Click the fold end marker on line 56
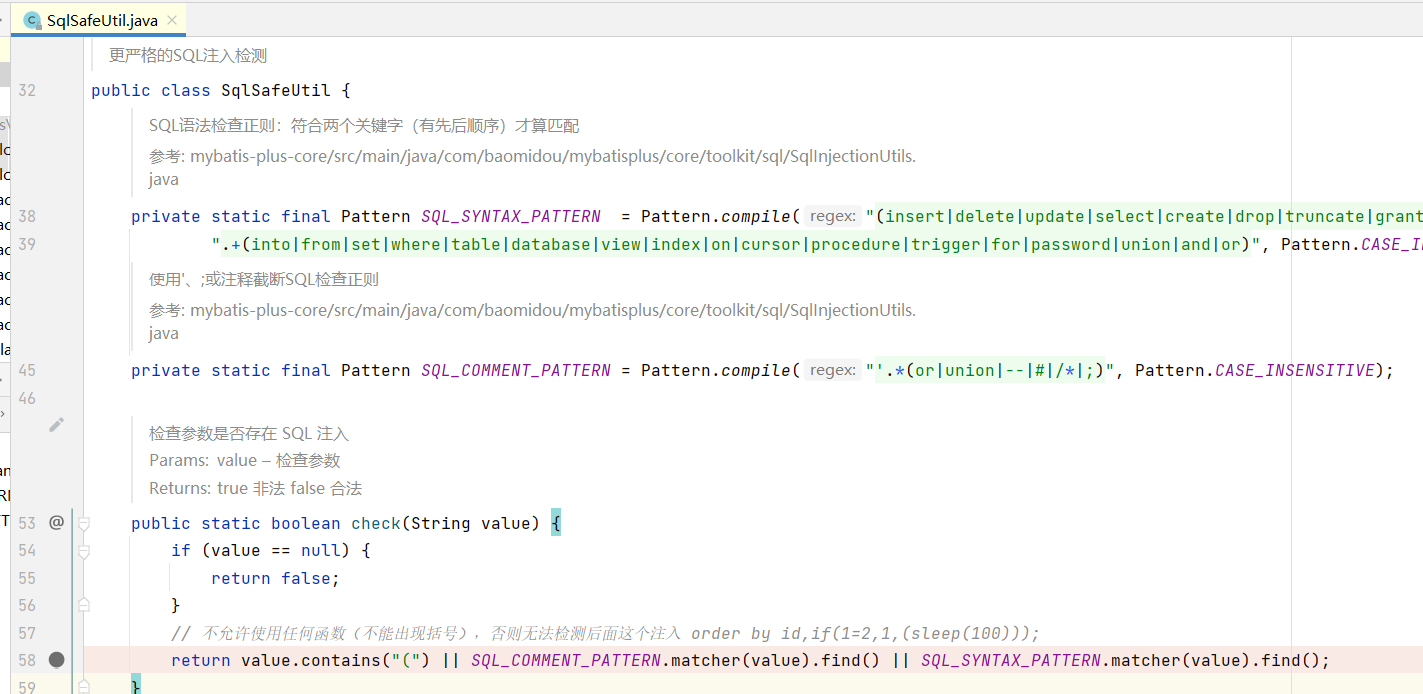Screen dimensions: 1423x694 pos(84,605)
